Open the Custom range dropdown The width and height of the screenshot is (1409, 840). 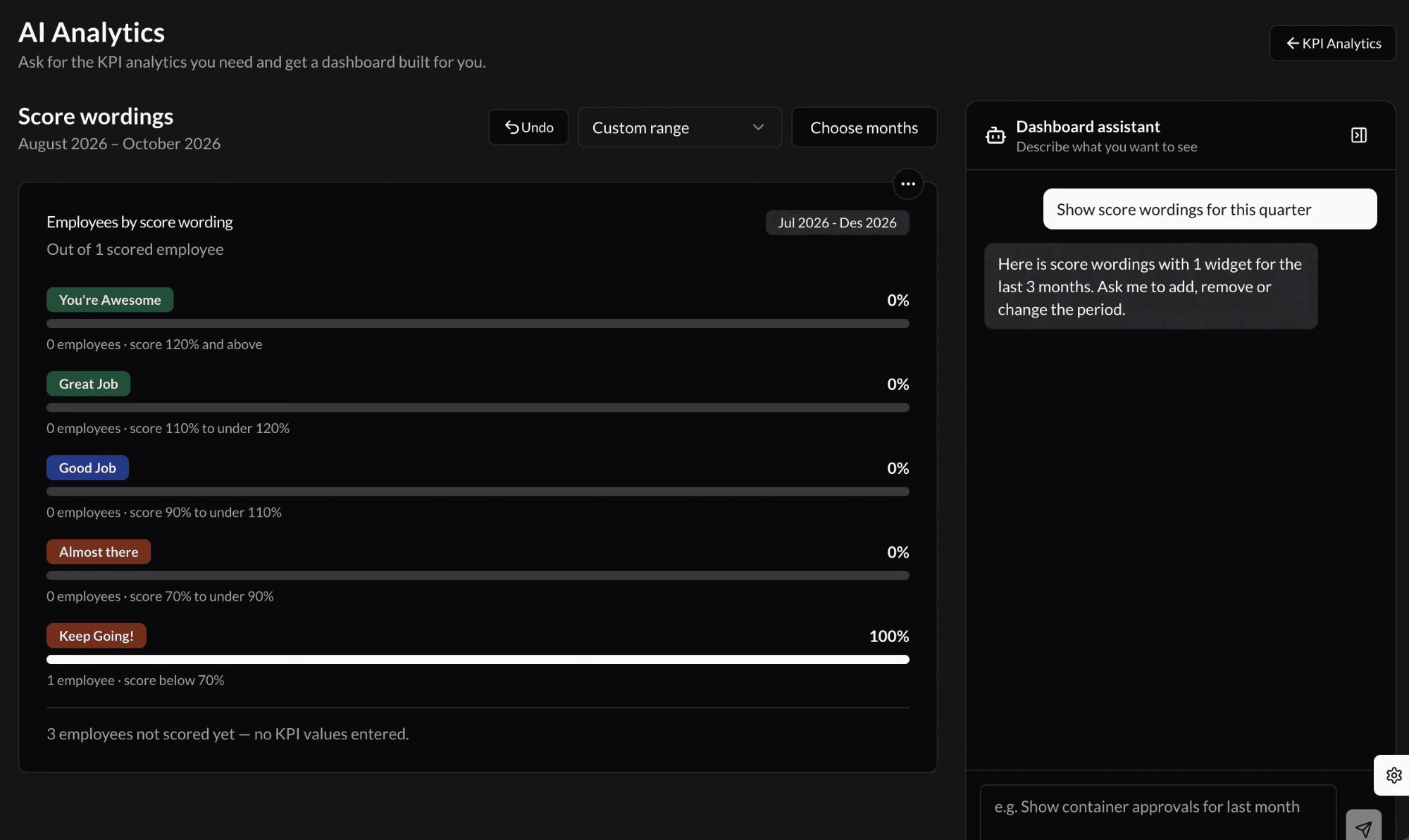(x=679, y=127)
